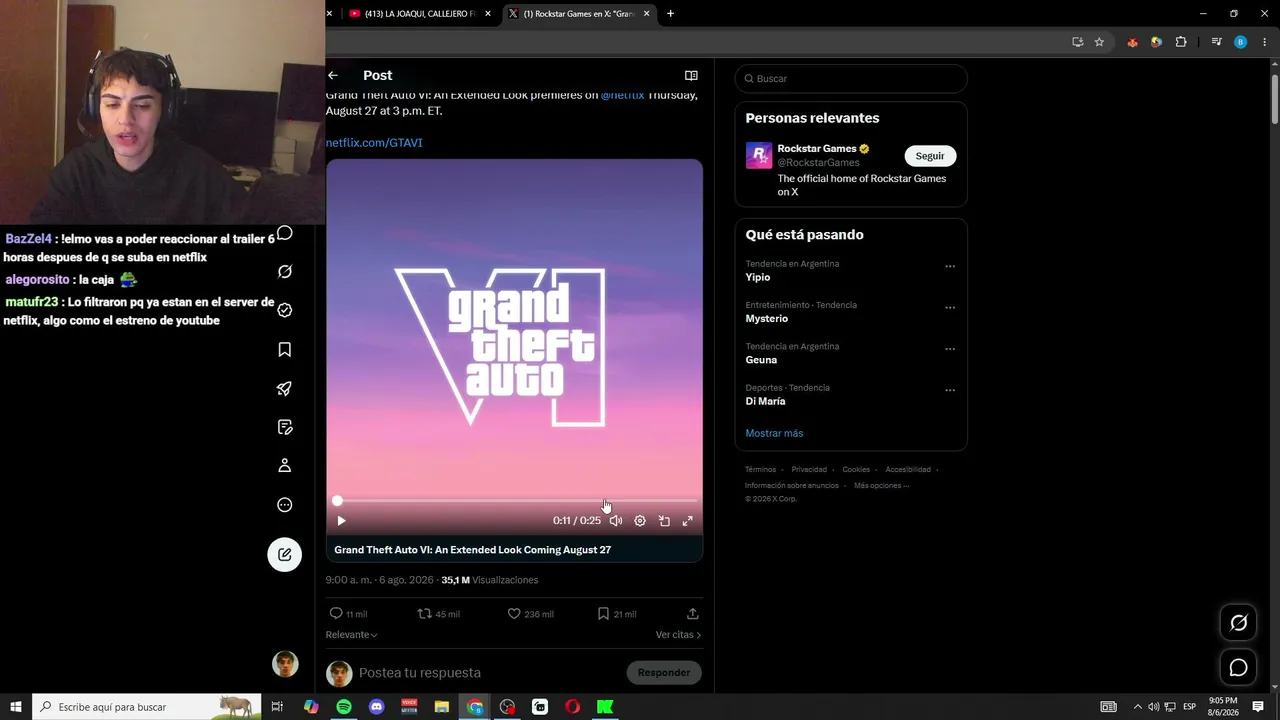Open Discord from the taskbar
Viewport: 1280px width, 720px height.
(x=377, y=707)
